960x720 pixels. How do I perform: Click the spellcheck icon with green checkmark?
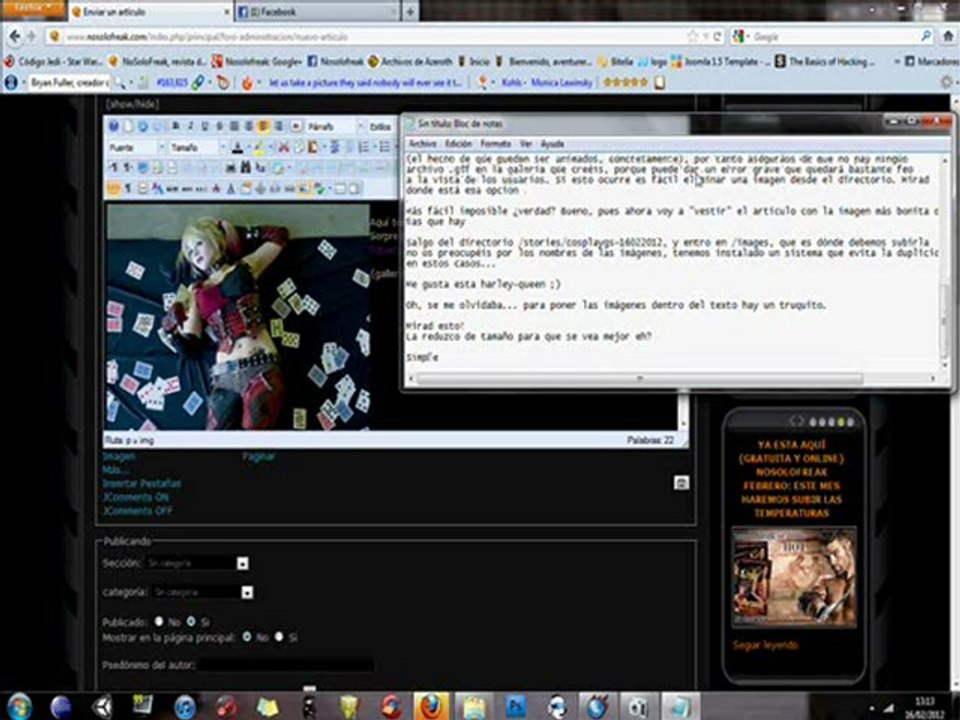[319, 189]
